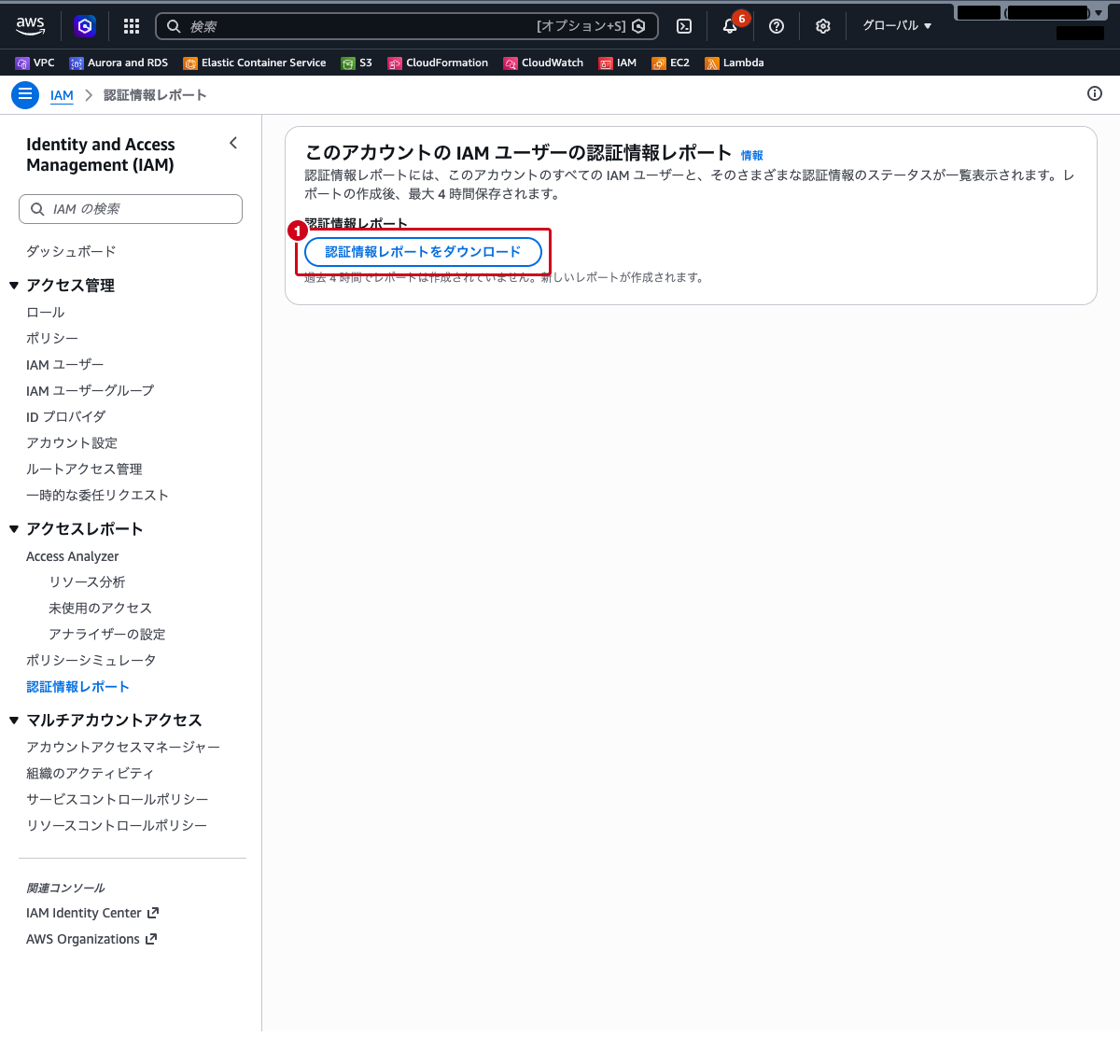Focus the top 検索 search field
This screenshot has height=1064, width=1120.
click(407, 26)
